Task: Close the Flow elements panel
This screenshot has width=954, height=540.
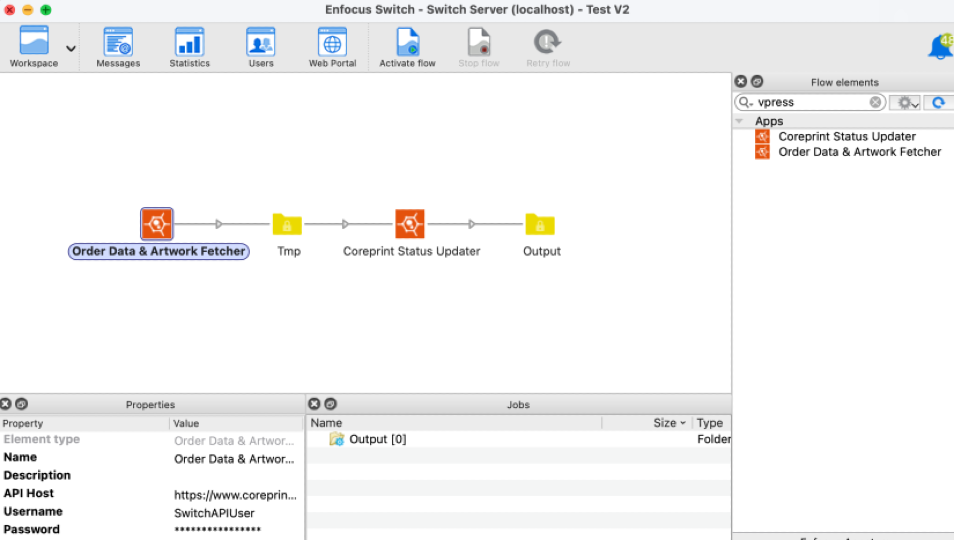Action: [x=740, y=81]
